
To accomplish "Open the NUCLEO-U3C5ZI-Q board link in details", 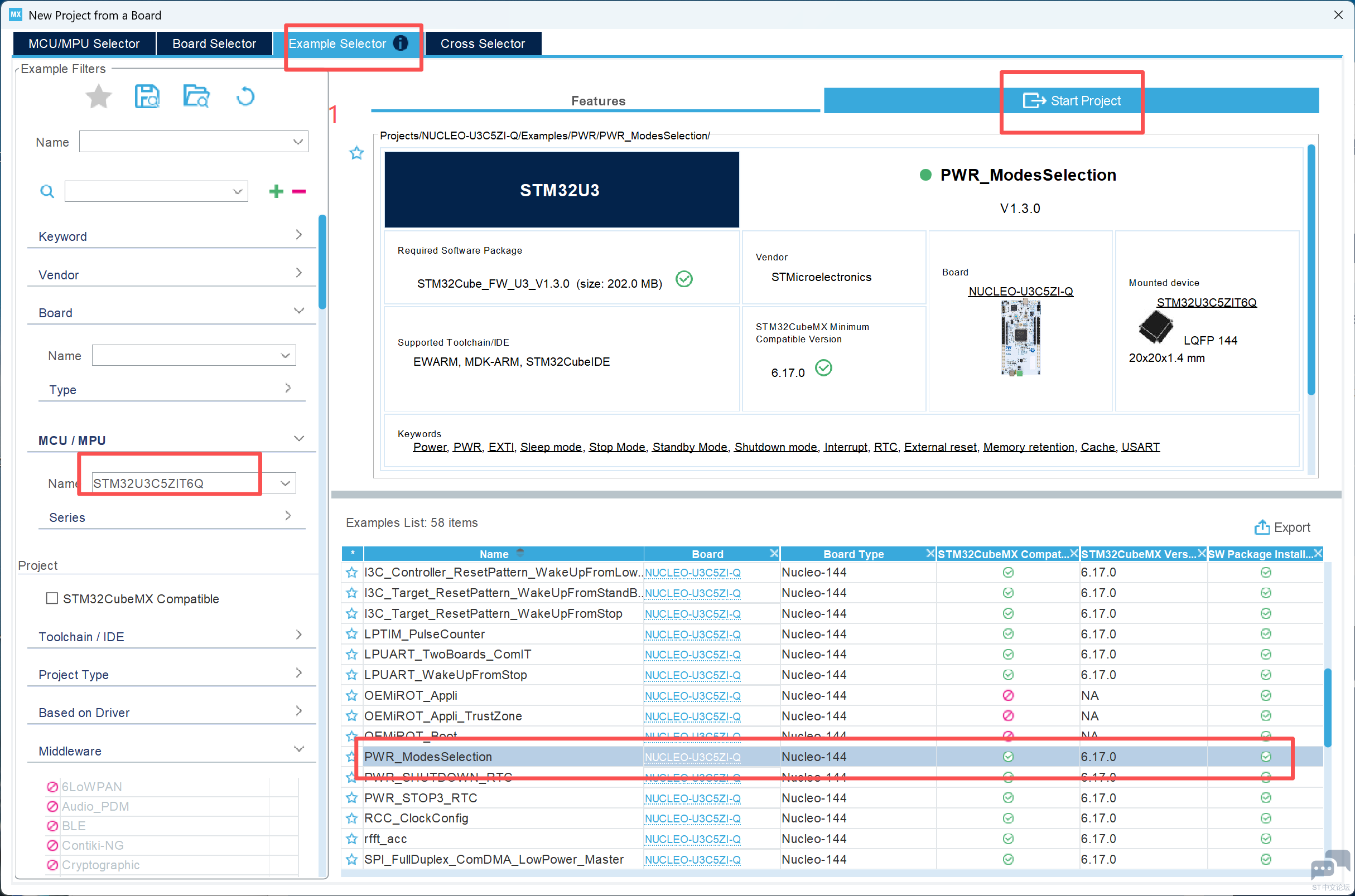I will (1020, 292).
